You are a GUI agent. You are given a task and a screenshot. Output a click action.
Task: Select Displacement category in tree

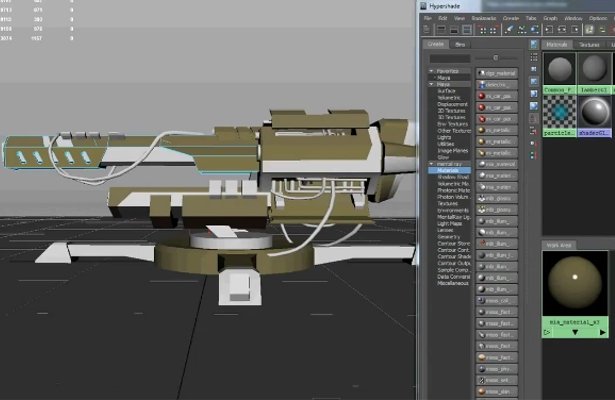453,104
